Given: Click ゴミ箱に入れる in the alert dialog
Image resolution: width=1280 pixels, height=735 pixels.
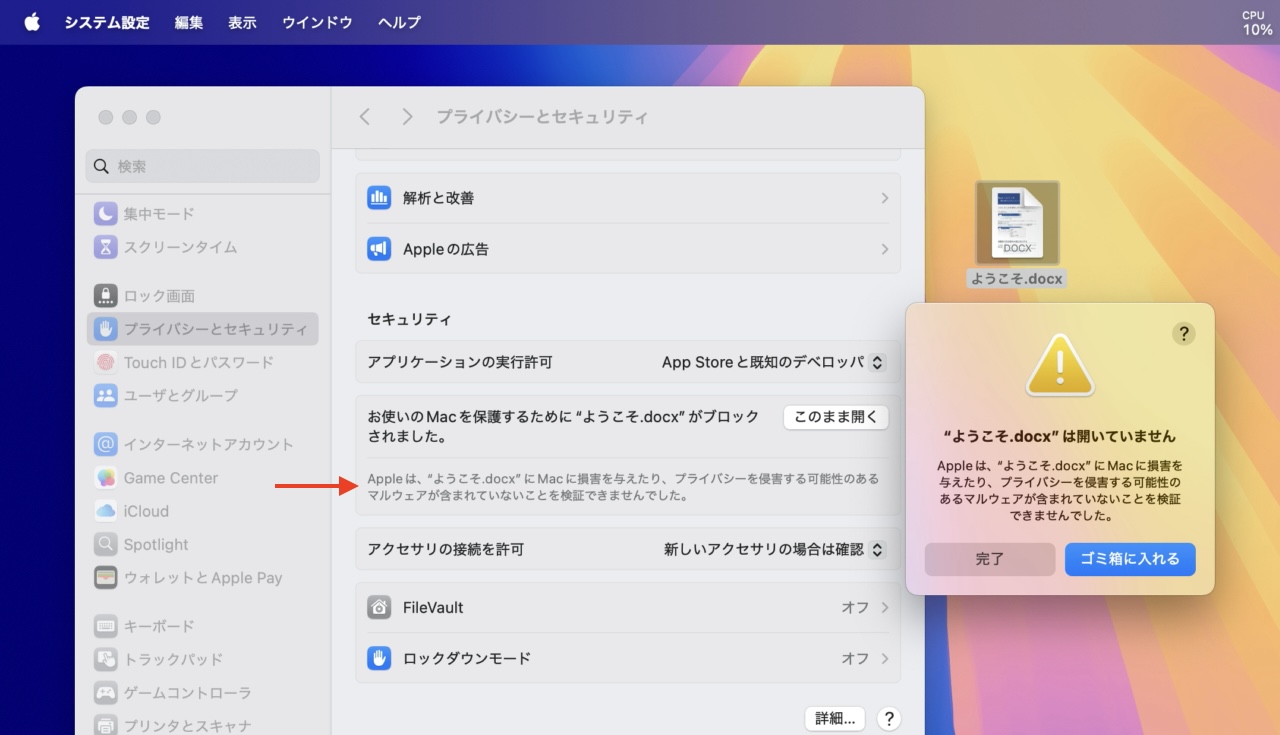Looking at the screenshot, I should tap(1130, 559).
